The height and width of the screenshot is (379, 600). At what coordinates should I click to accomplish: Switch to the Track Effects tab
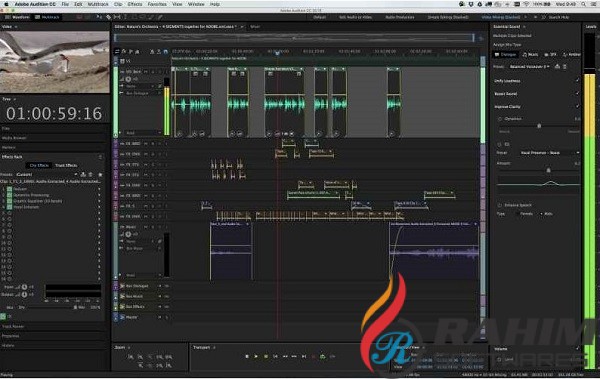(x=66, y=165)
